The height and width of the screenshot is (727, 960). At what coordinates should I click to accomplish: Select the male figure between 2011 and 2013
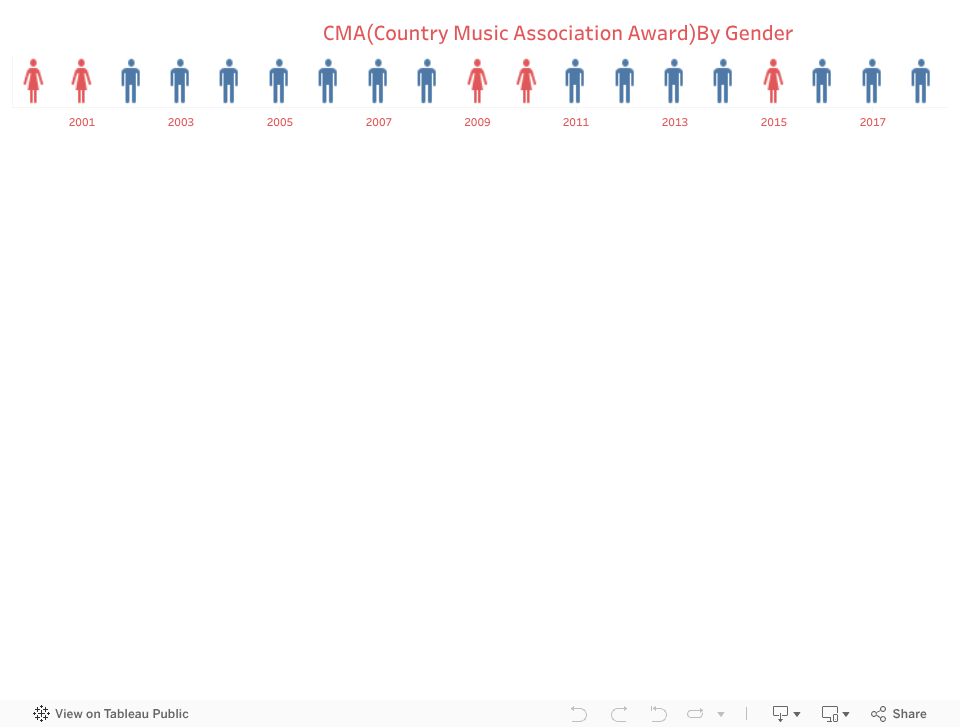tap(625, 81)
